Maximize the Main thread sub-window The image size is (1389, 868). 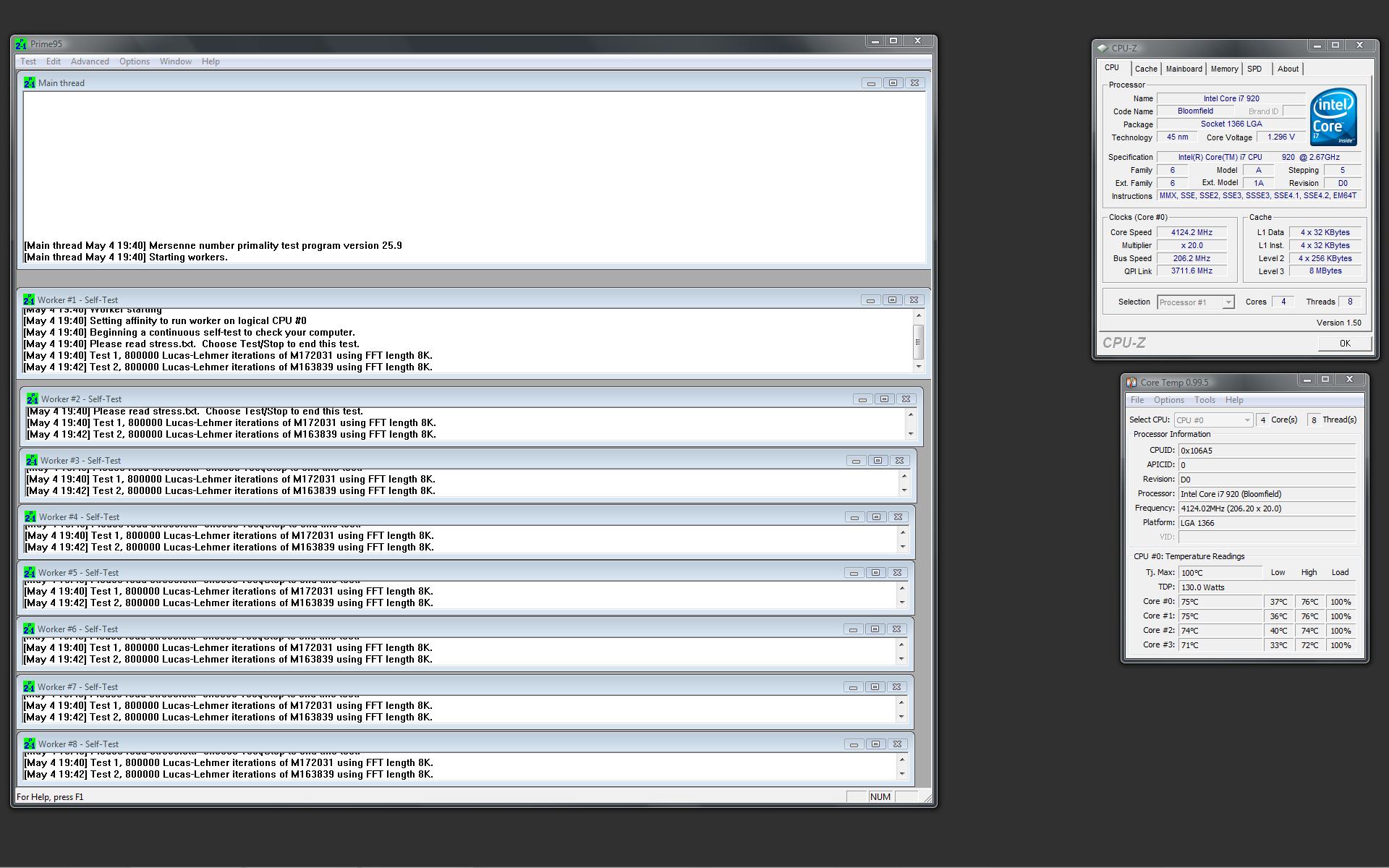893,83
